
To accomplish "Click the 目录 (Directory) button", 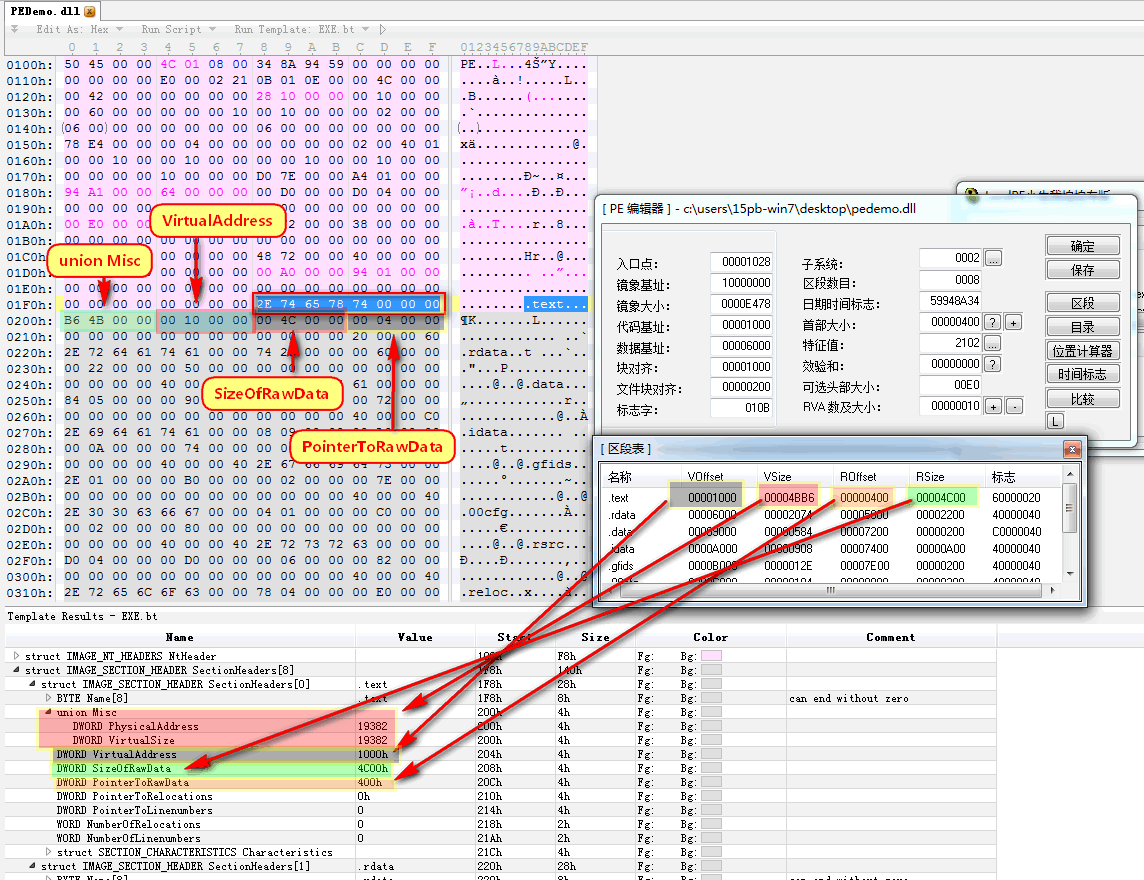I will [1083, 327].
